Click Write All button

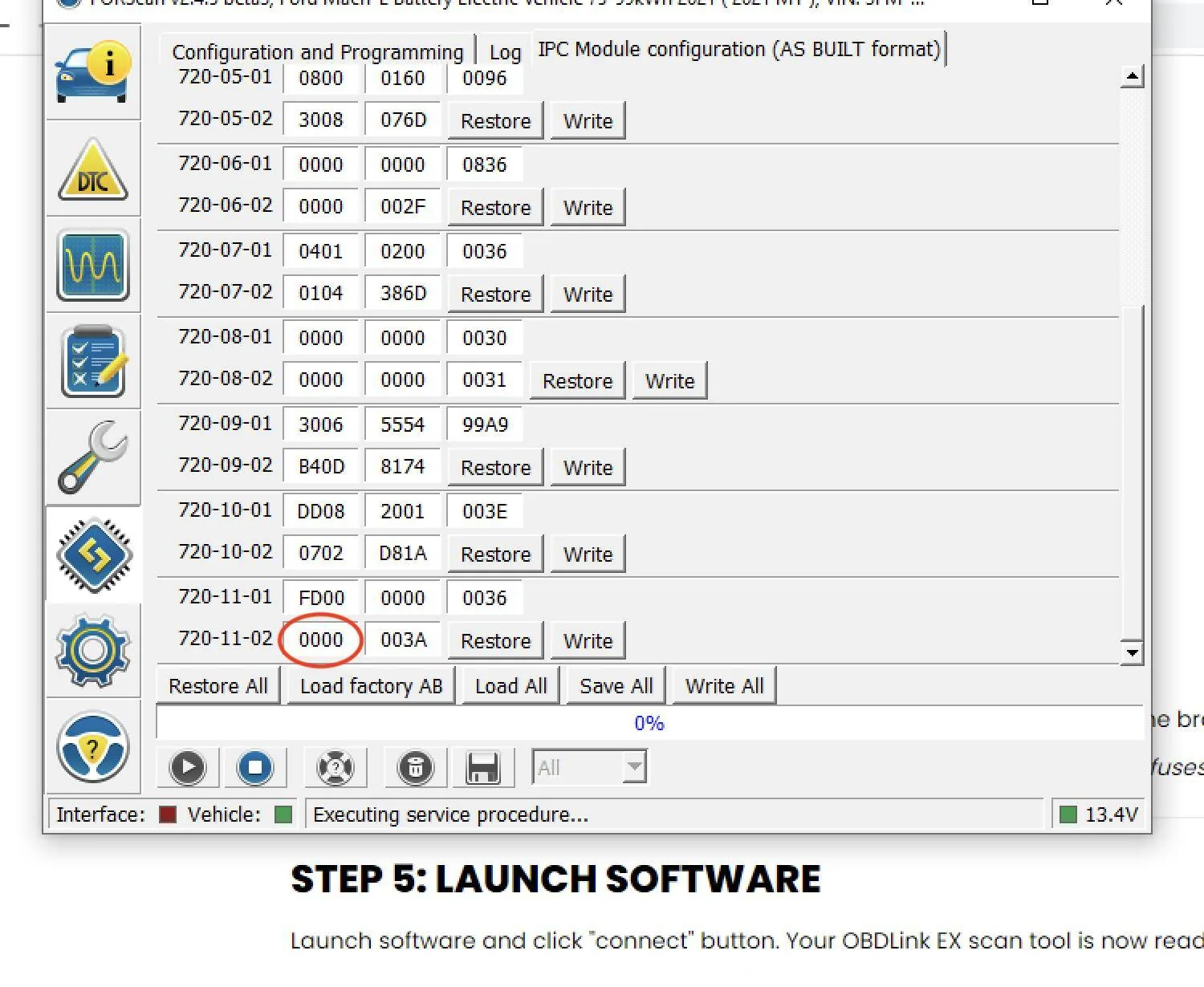724,686
